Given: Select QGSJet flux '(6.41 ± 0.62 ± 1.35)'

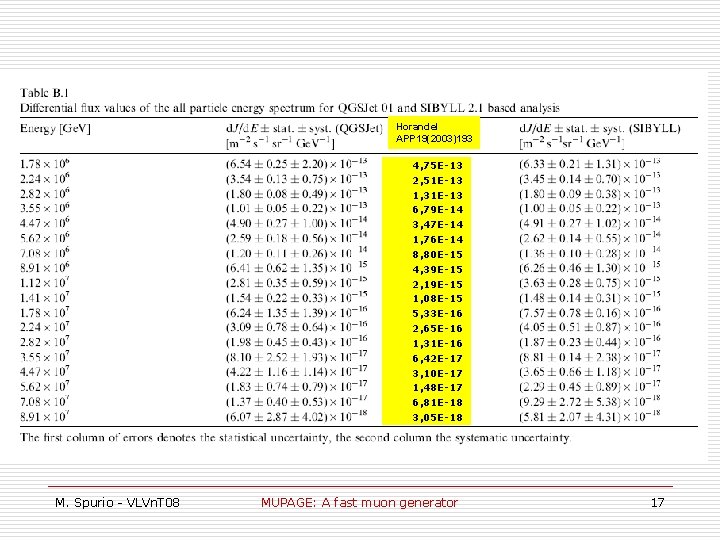Looking at the screenshot, I should pyautogui.click(x=276, y=268).
